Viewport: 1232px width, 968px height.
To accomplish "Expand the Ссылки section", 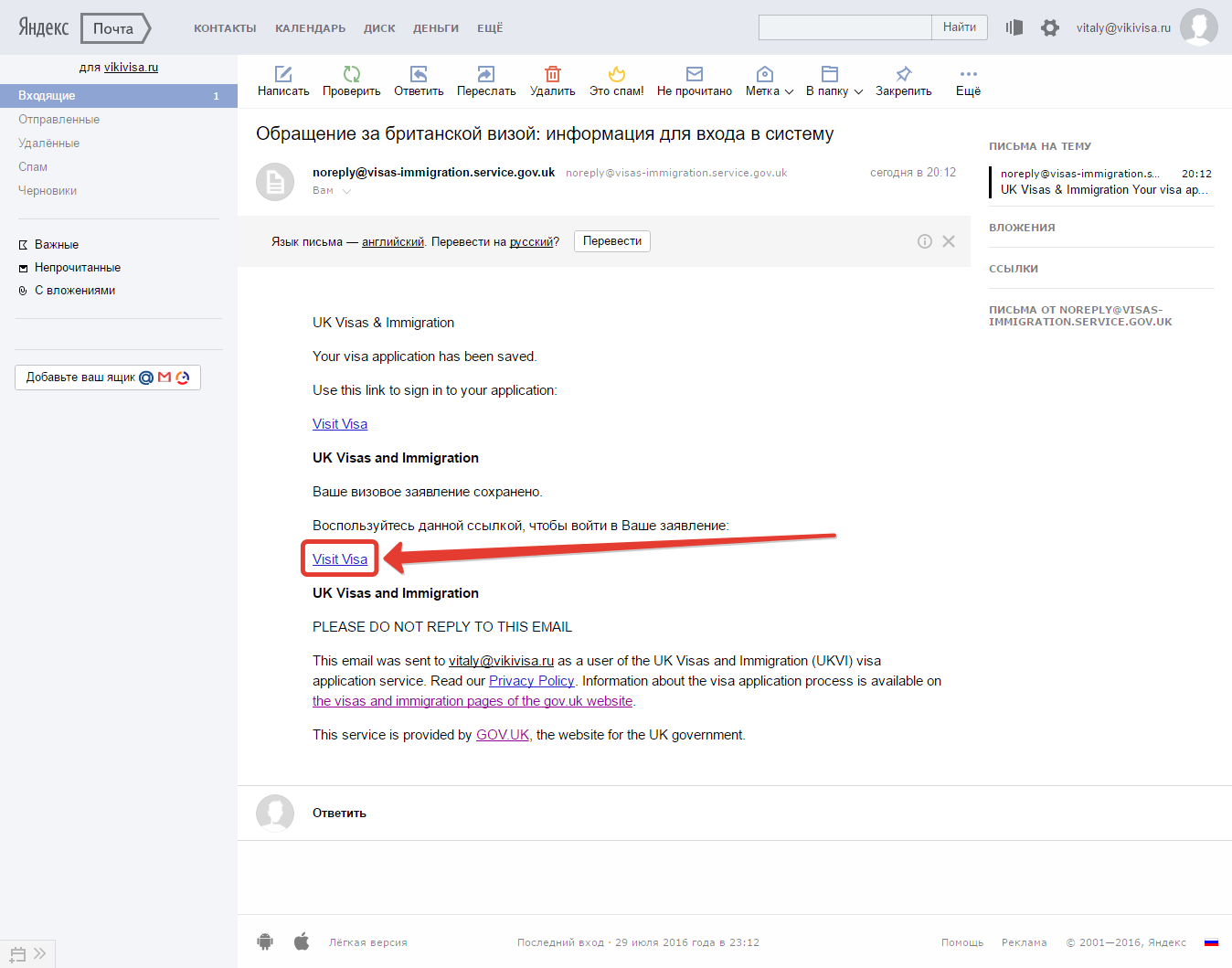I will (x=1014, y=269).
